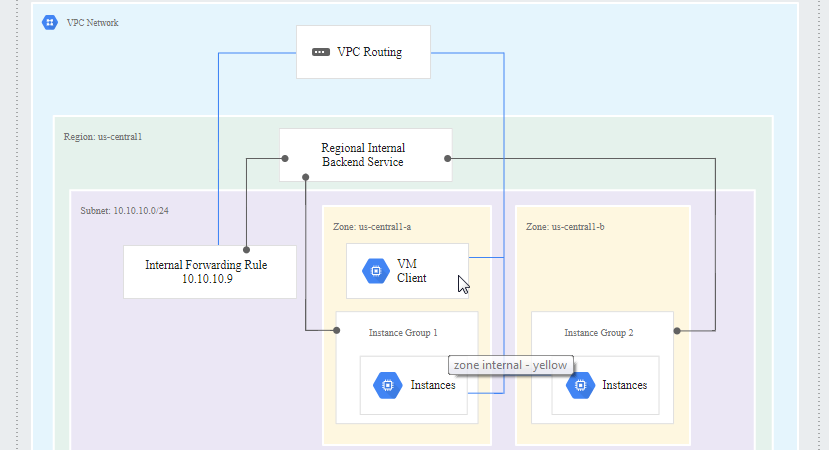Viewport: 829px width, 450px height.
Task: Click Instances text in Instance Group 1
Action: point(433,385)
